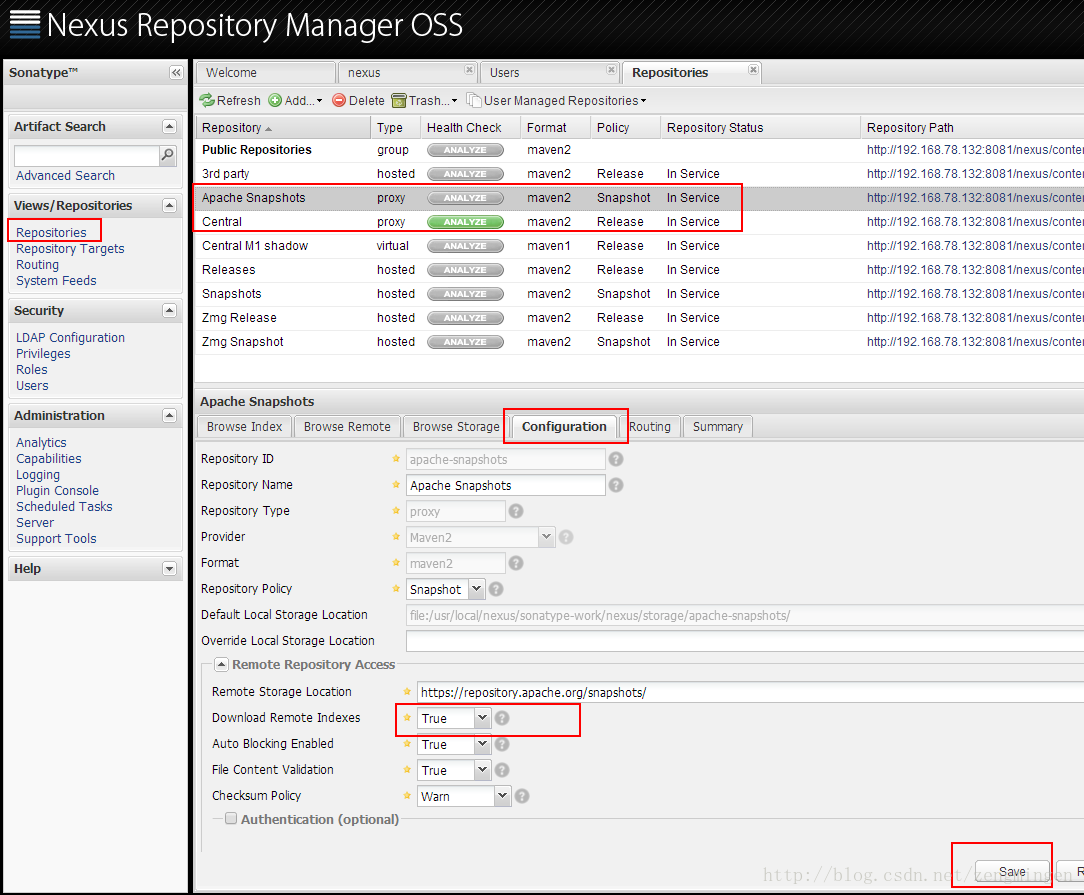Open Scheduled Tasks link
This screenshot has height=895, width=1084.
point(64,507)
